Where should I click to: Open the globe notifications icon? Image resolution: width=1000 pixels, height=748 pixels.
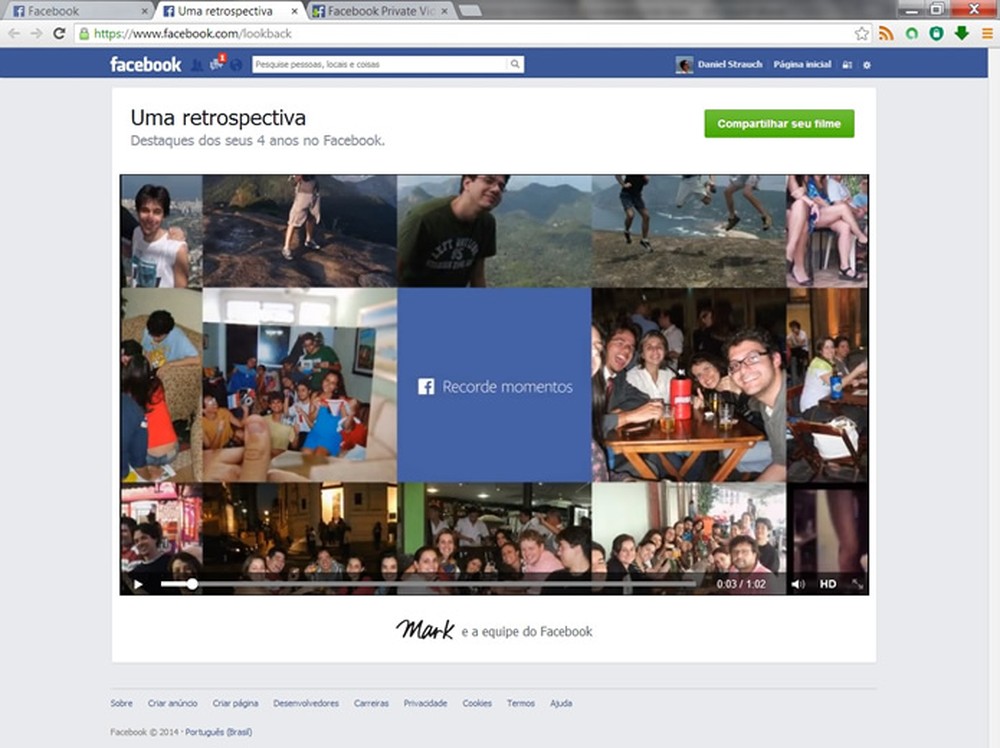click(x=236, y=64)
